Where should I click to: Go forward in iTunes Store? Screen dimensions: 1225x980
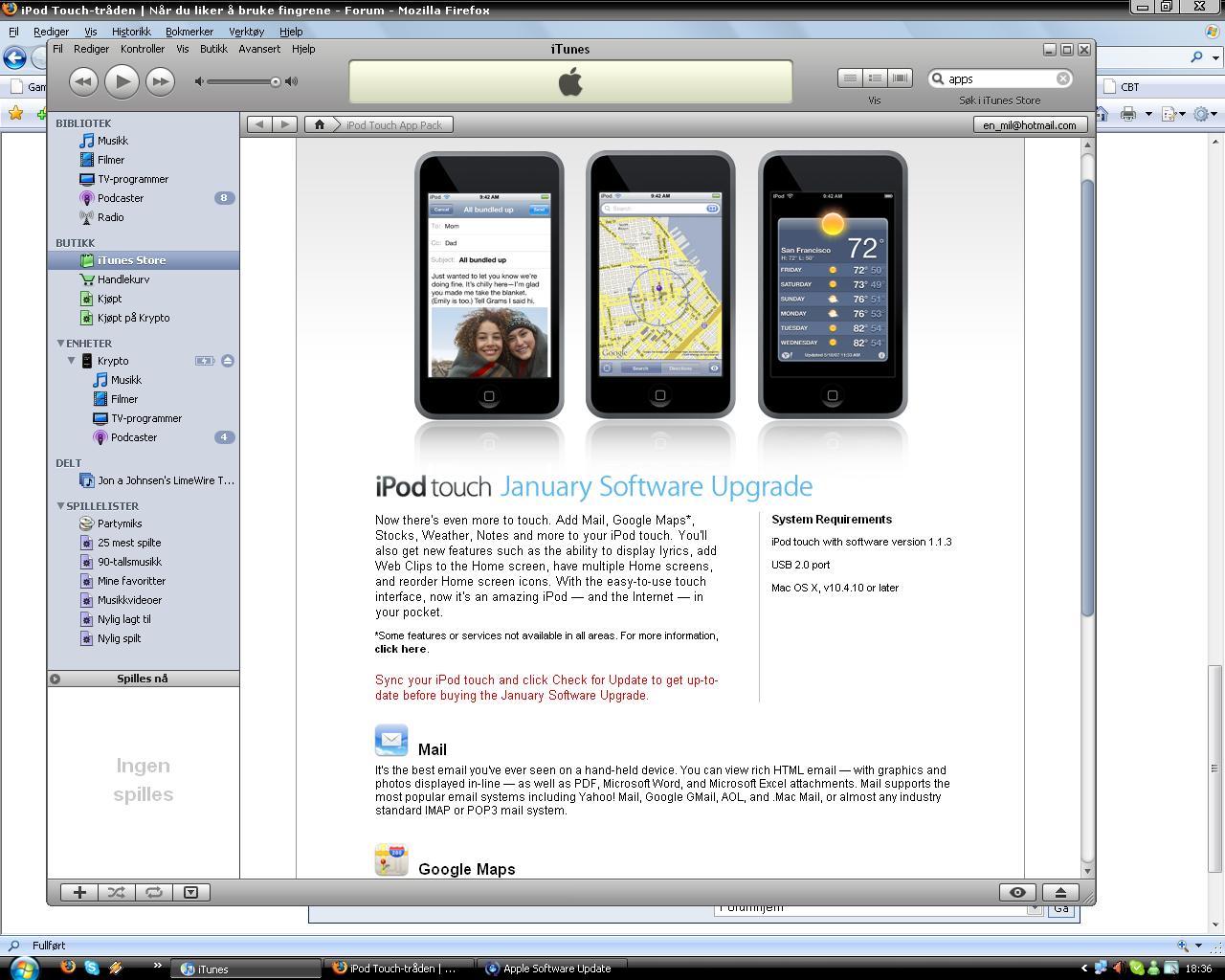[284, 124]
